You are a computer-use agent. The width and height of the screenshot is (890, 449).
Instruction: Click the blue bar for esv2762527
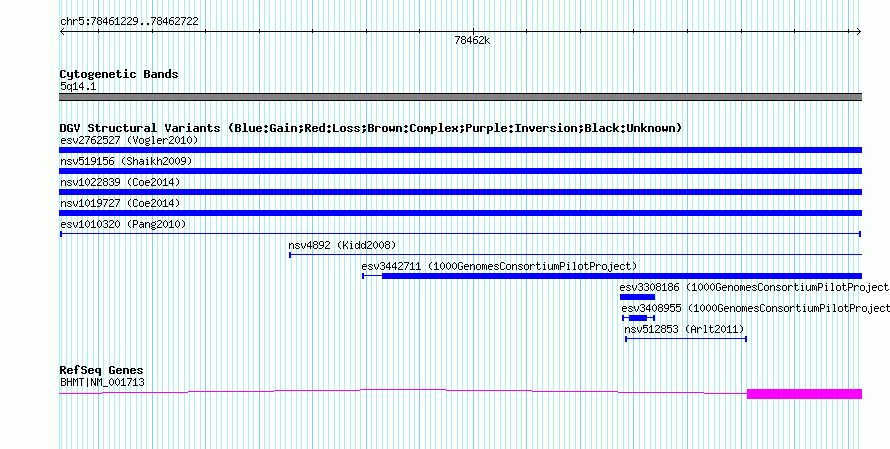pyautogui.click(x=460, y=150)
